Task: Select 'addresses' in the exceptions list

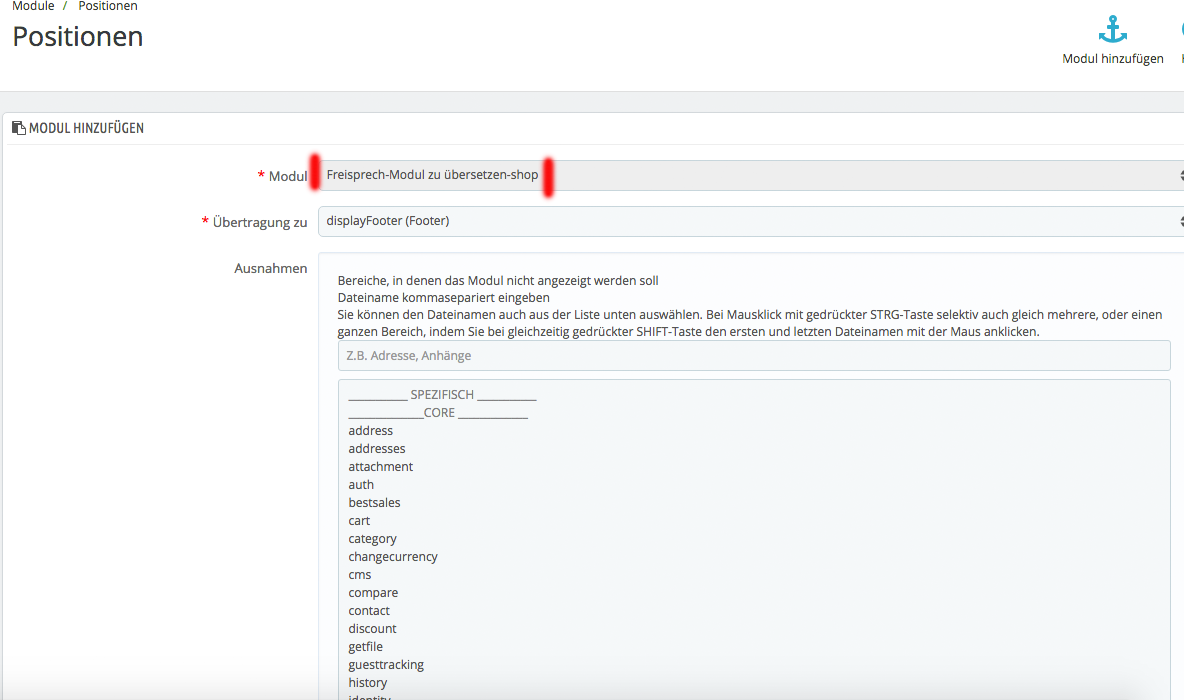Action: [x=377, y=449]
